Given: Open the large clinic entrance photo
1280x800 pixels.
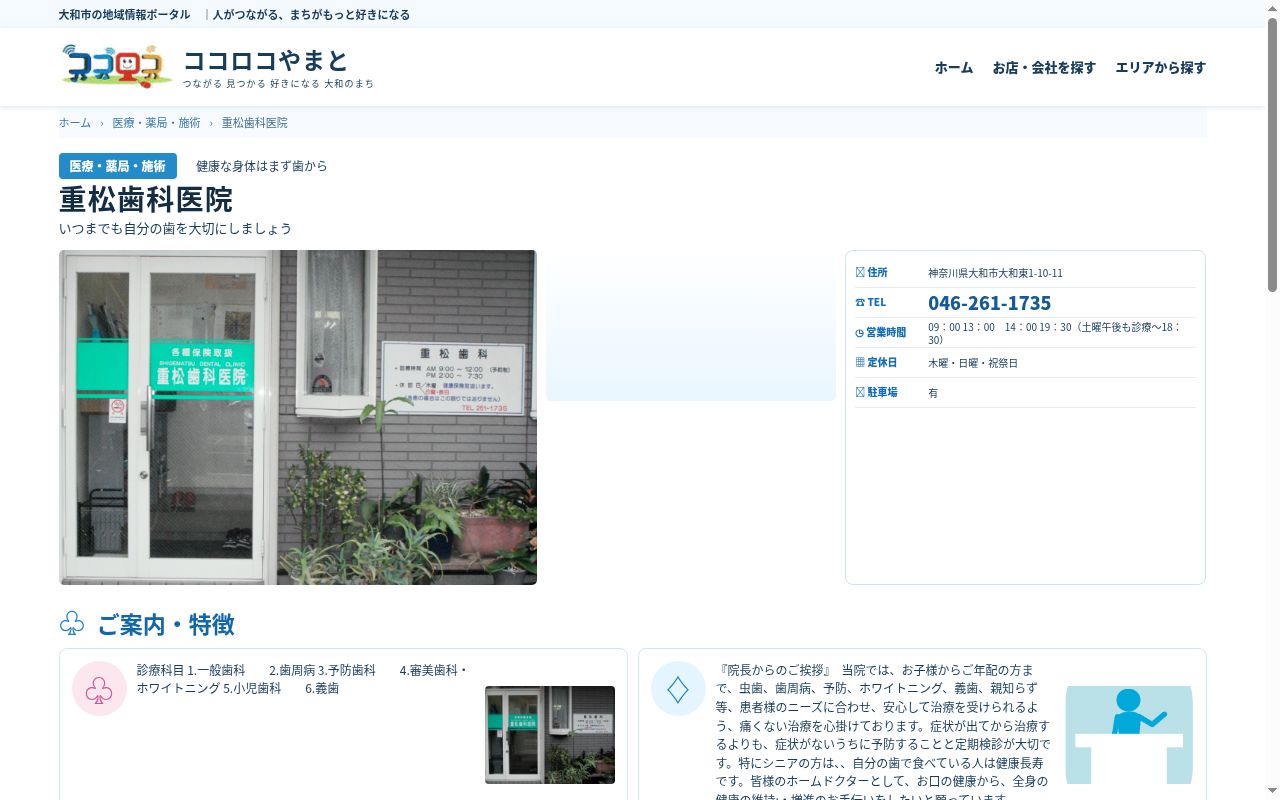Looking at the screenshot, I should [298, 417].
